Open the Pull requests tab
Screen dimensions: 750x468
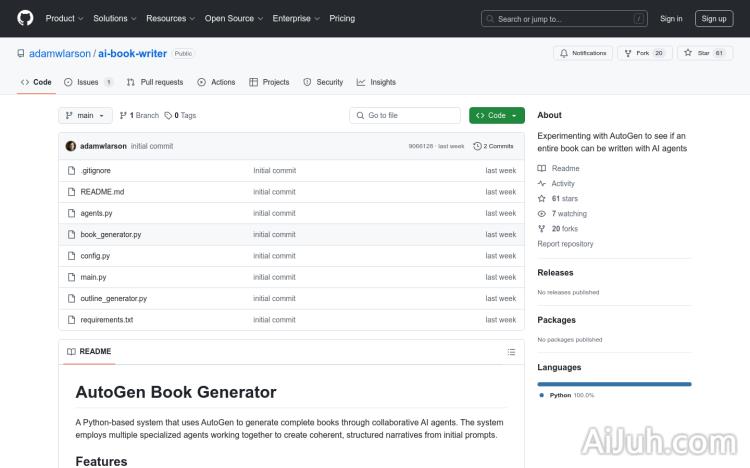tap(155, 82)
